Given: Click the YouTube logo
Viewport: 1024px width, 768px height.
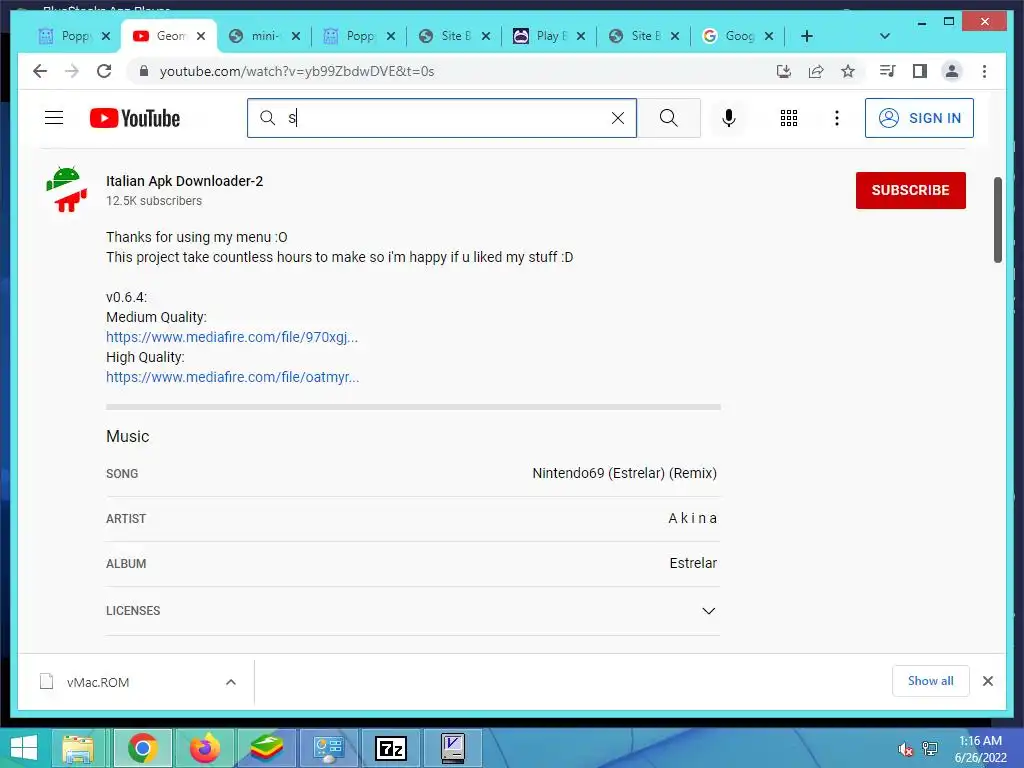Looking at the screenshot, I should pyautogui.click(x=135, y=118).
